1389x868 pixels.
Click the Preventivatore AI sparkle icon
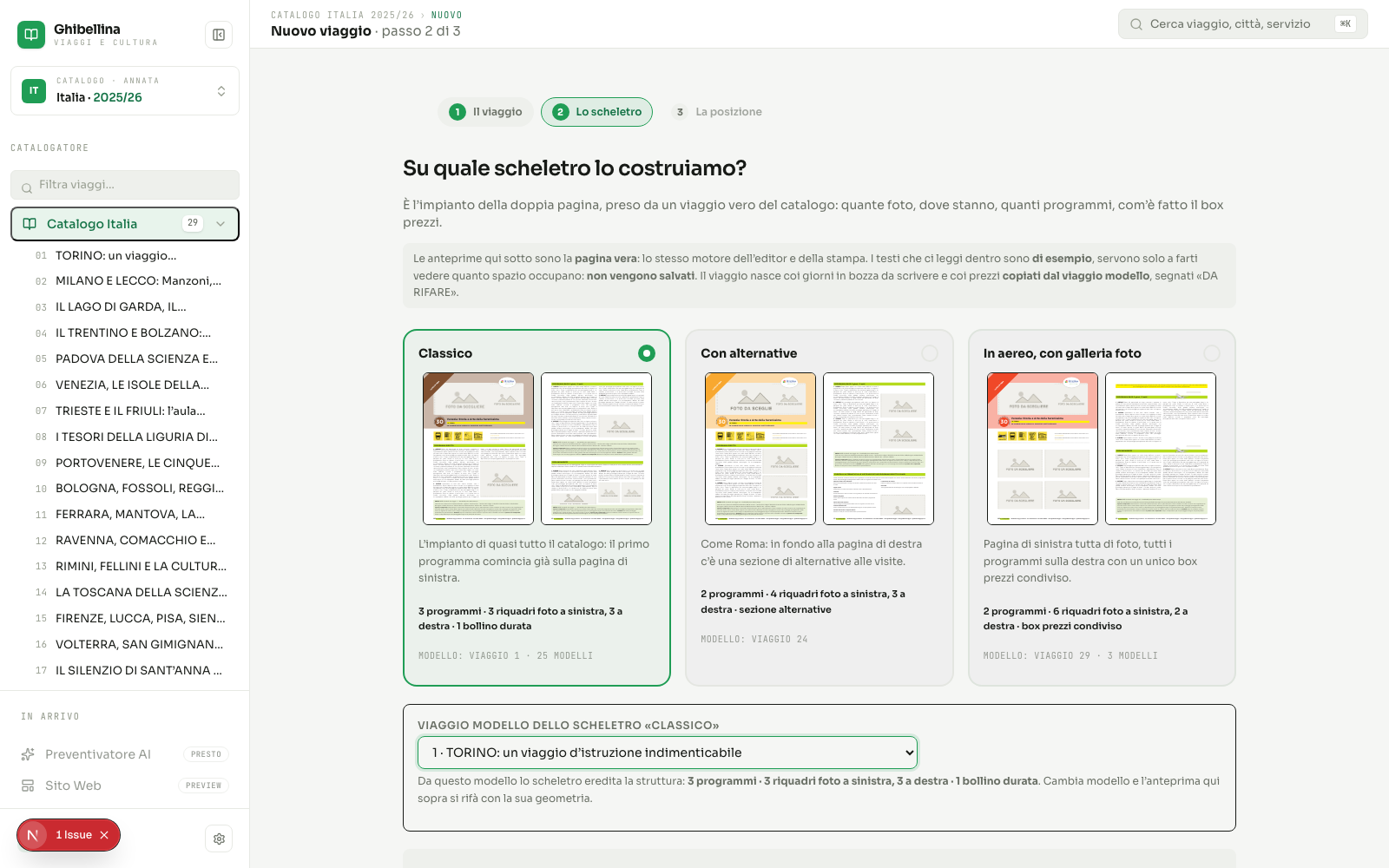coord(28,754)
